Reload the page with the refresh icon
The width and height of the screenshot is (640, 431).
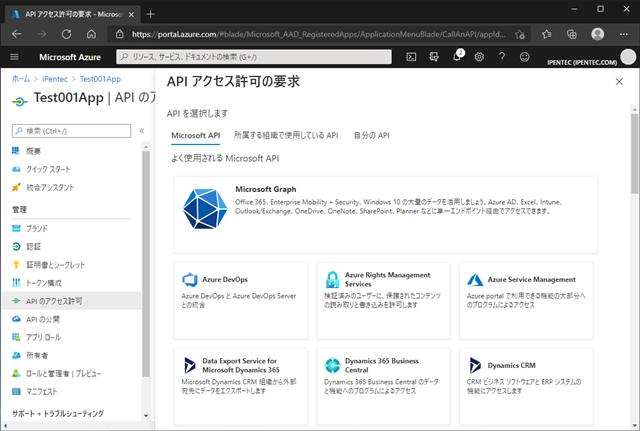(x=67, y=34)
